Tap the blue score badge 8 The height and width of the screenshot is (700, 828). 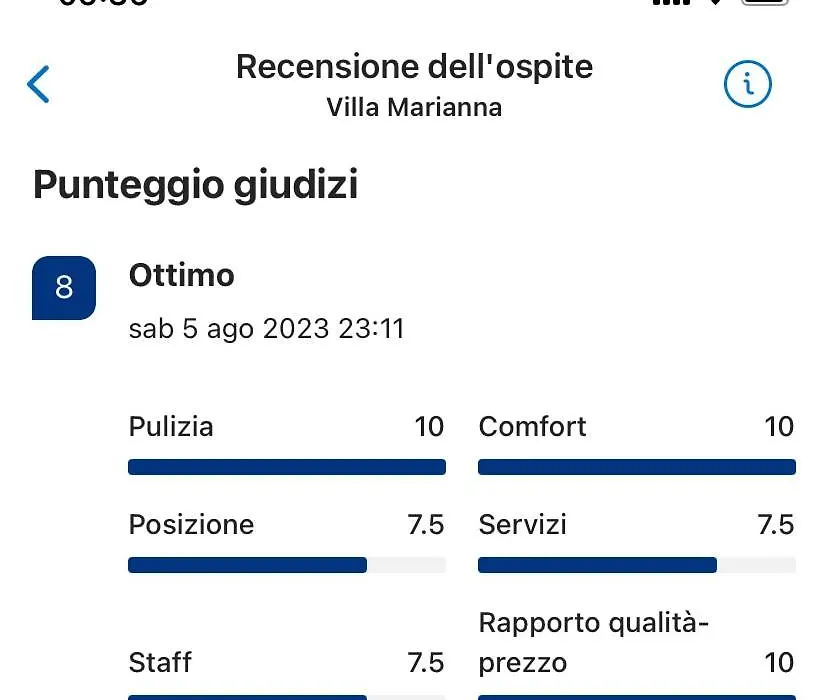point(64,288)
